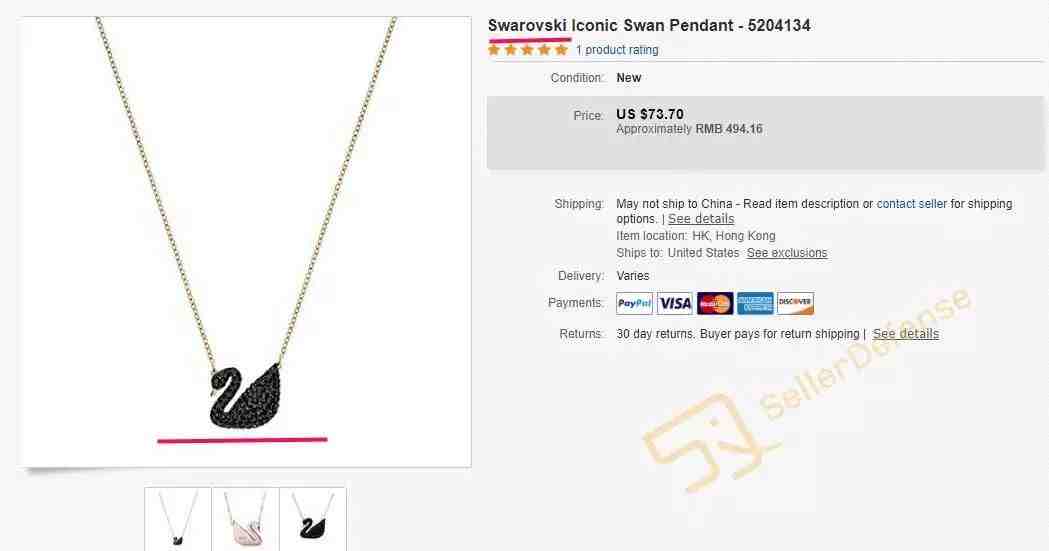Open the 'See exclusions' link
This screenshot has height=551, width=1049.
click(x=787, y=253)
